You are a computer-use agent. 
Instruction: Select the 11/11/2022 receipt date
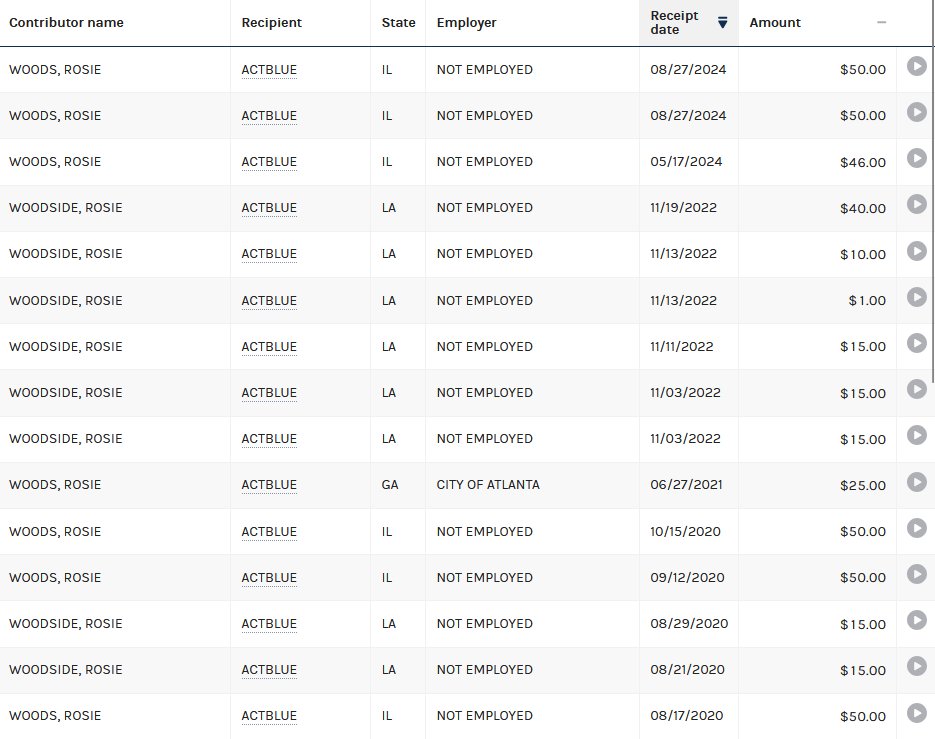(x=682, y=347)
